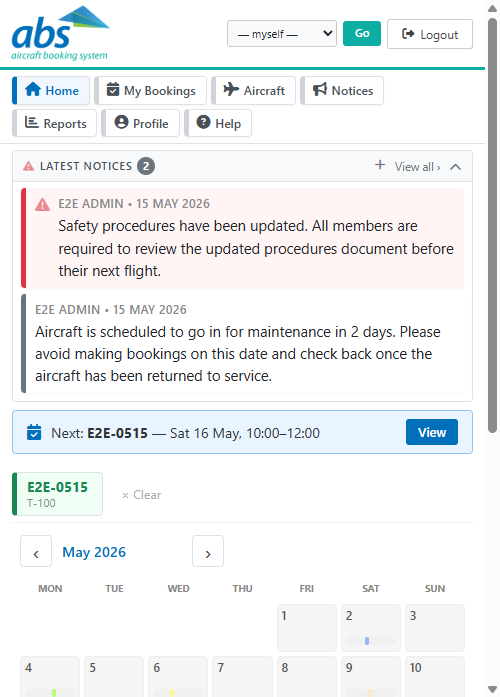The height and width of the screenshot is (697, 500).
Task: Toggle the E2E-0515 T-100 aircraft filter
Action: 57,494
